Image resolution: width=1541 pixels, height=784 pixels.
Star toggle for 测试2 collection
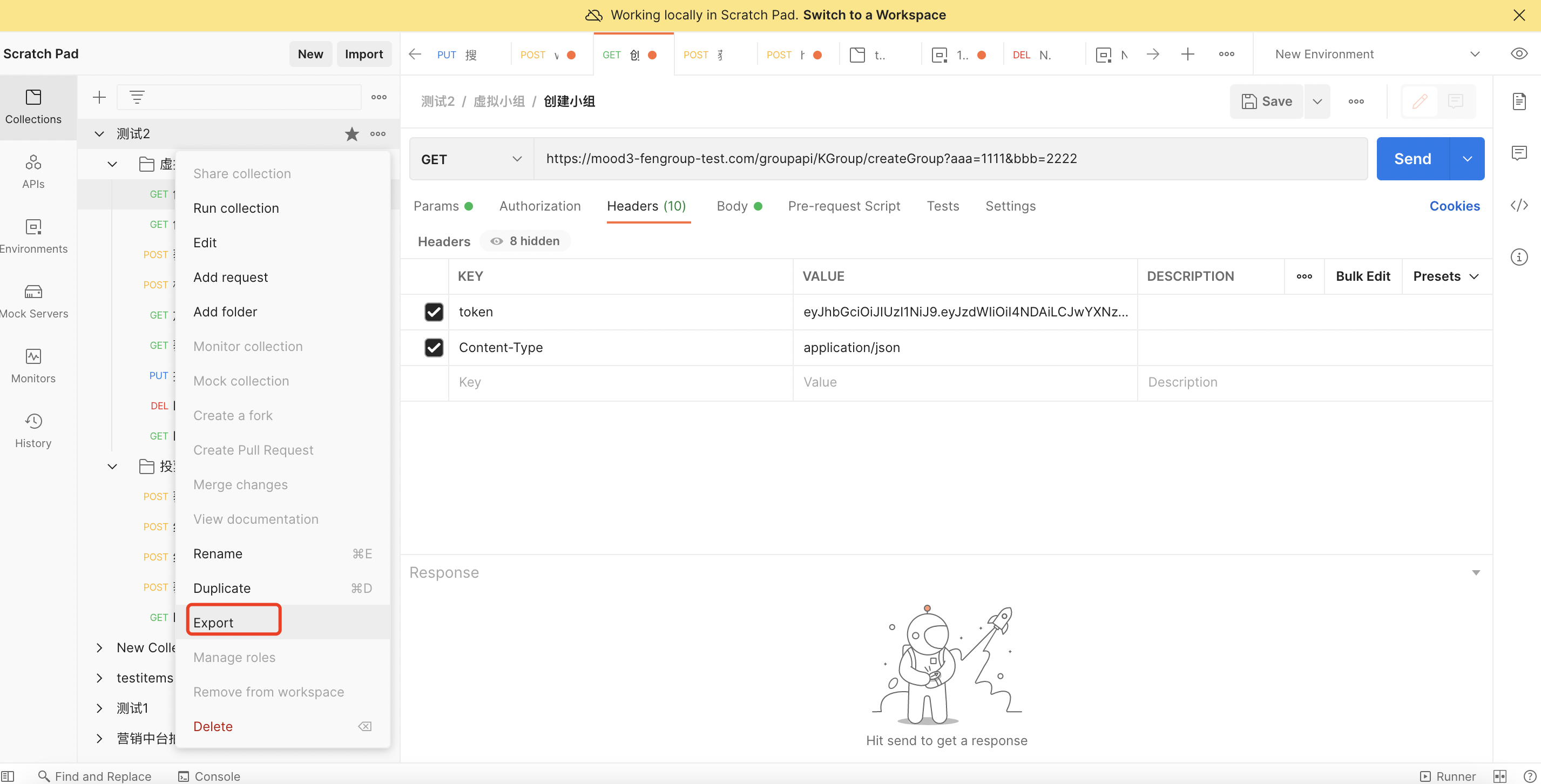(352, 134)
